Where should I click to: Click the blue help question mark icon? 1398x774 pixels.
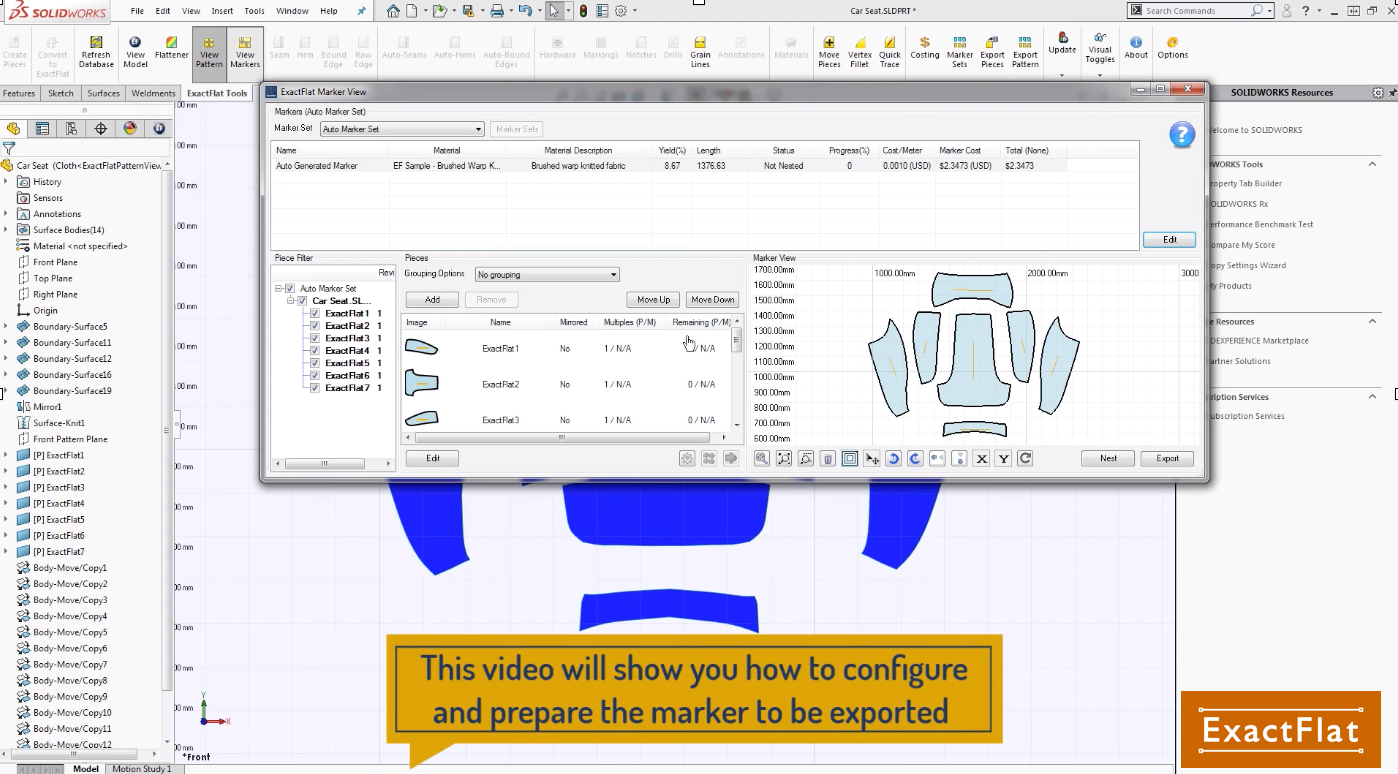click(1181, 135)
